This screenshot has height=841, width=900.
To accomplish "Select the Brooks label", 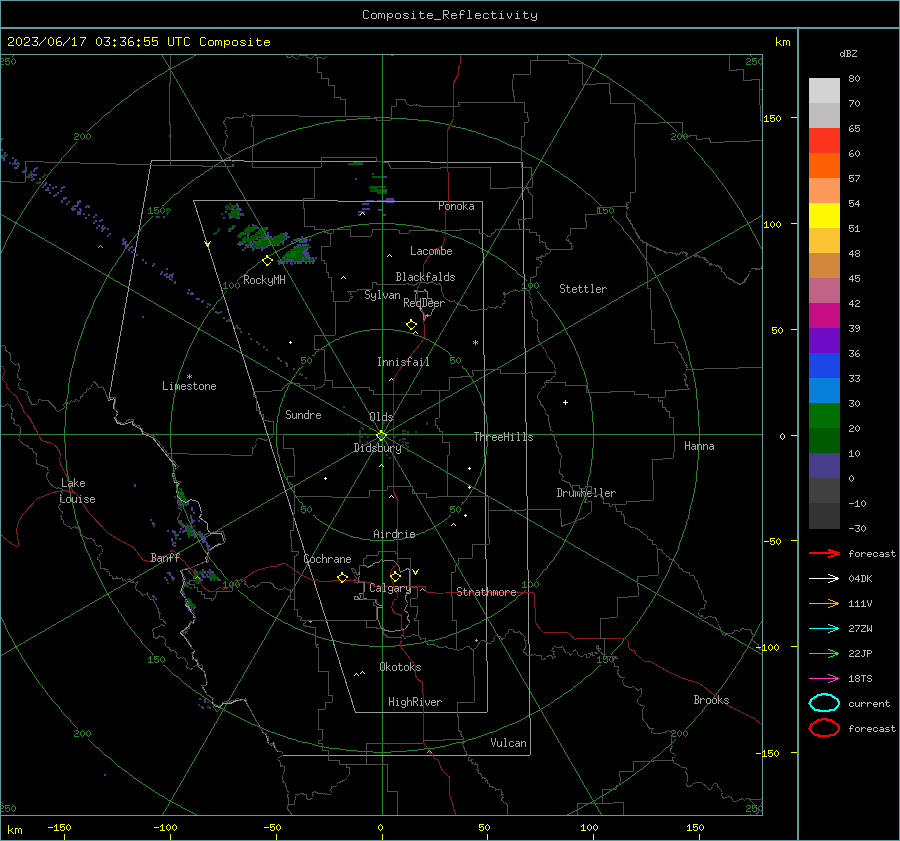I will (x=711, y=700).
